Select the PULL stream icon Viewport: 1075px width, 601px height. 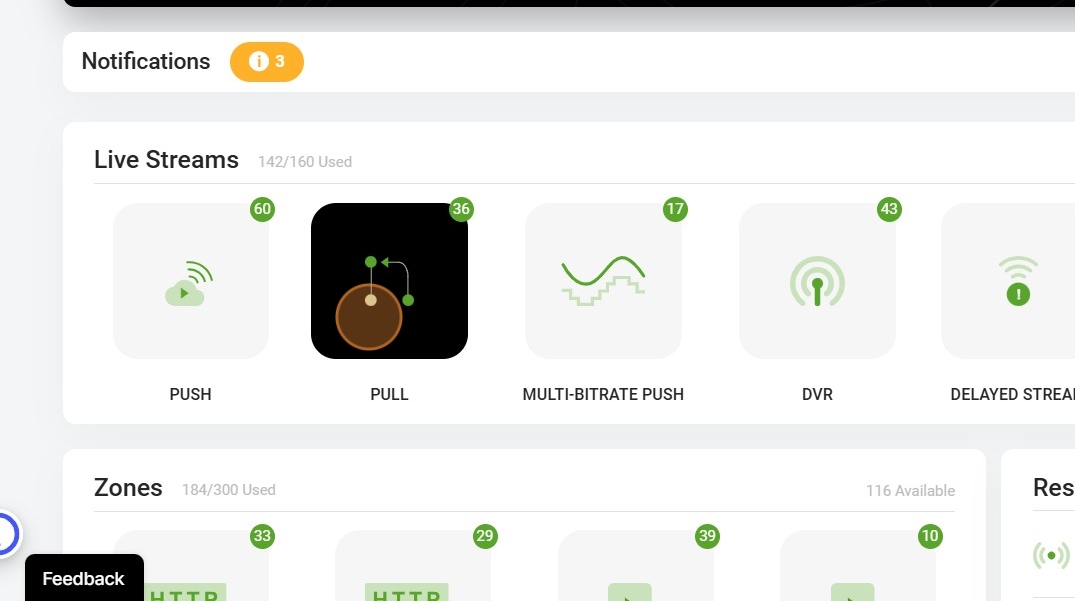[x=389, y=281]
